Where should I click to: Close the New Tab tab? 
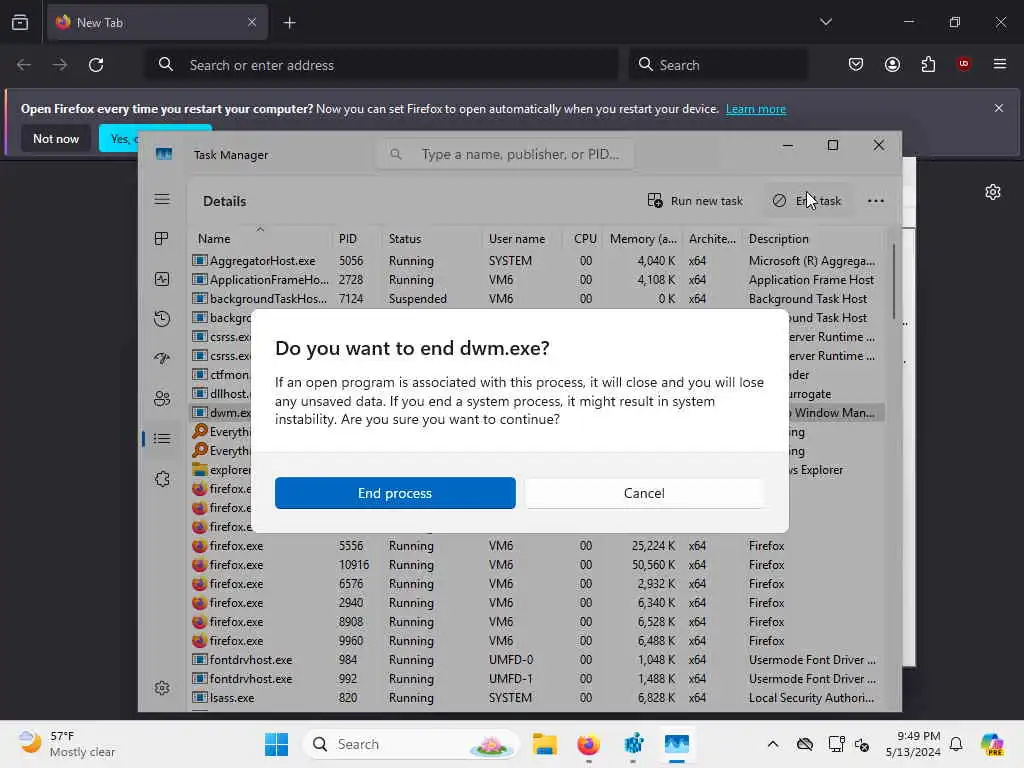252,22
